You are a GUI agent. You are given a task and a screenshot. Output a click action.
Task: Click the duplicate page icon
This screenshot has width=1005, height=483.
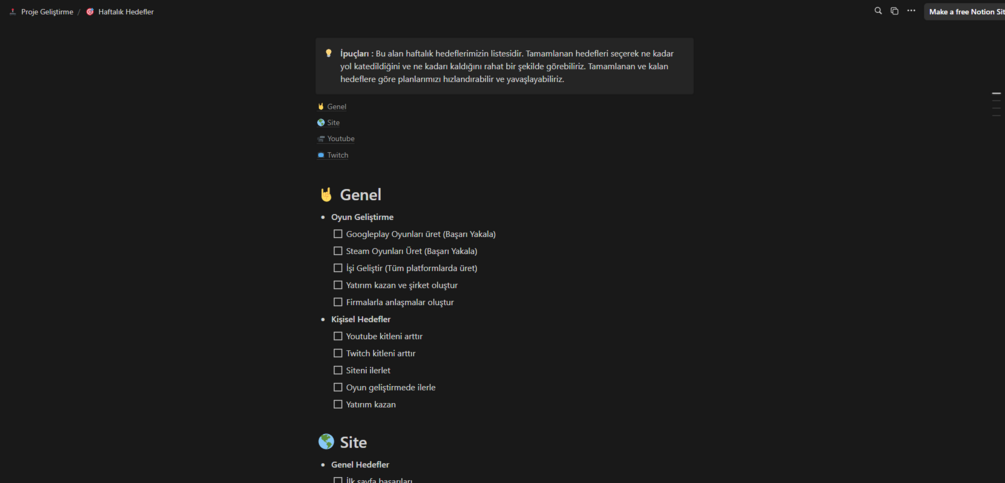click(x=894, y=11)
